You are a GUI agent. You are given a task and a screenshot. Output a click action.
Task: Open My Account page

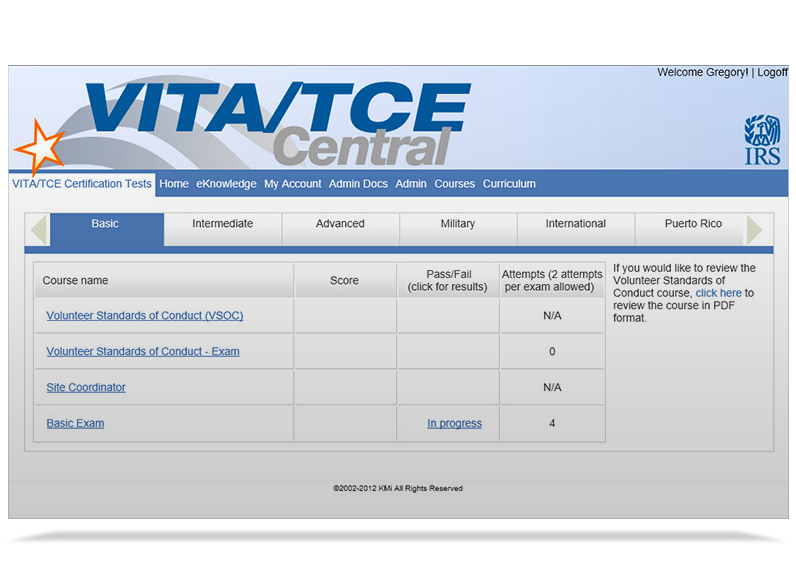point(292,184)
